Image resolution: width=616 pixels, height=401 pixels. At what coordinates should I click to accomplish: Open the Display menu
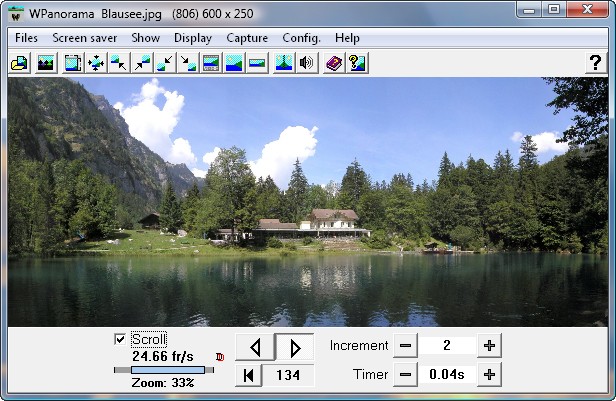[x=193, y=38]
